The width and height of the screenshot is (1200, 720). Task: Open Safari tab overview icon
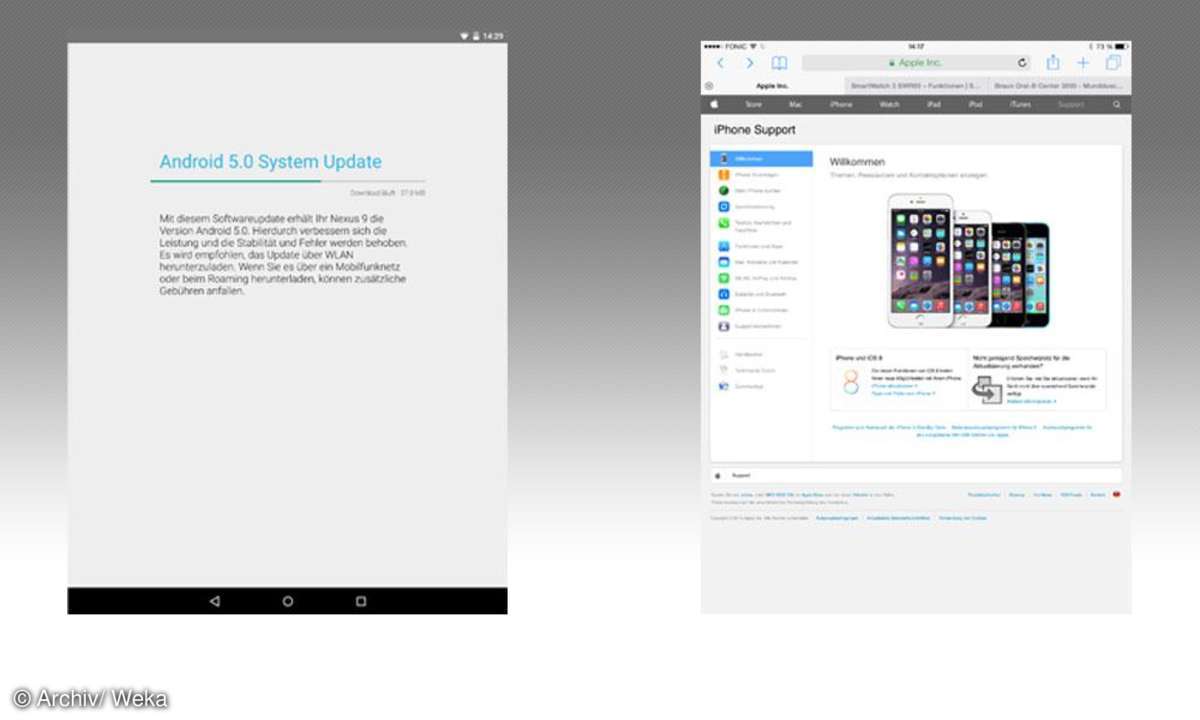tap(1113, 63)
